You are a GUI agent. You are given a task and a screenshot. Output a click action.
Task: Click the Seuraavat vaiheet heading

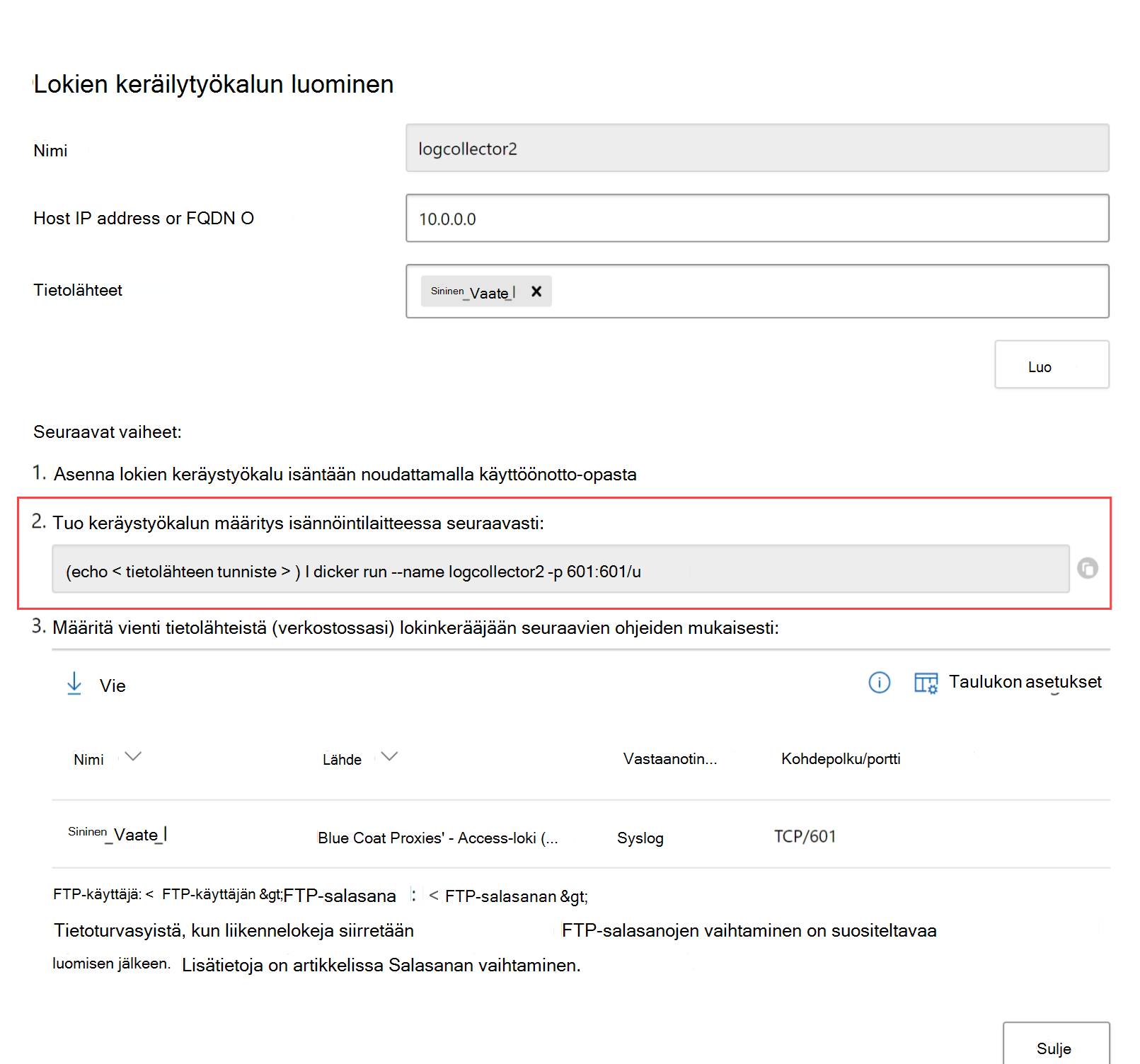pos(108,432)
